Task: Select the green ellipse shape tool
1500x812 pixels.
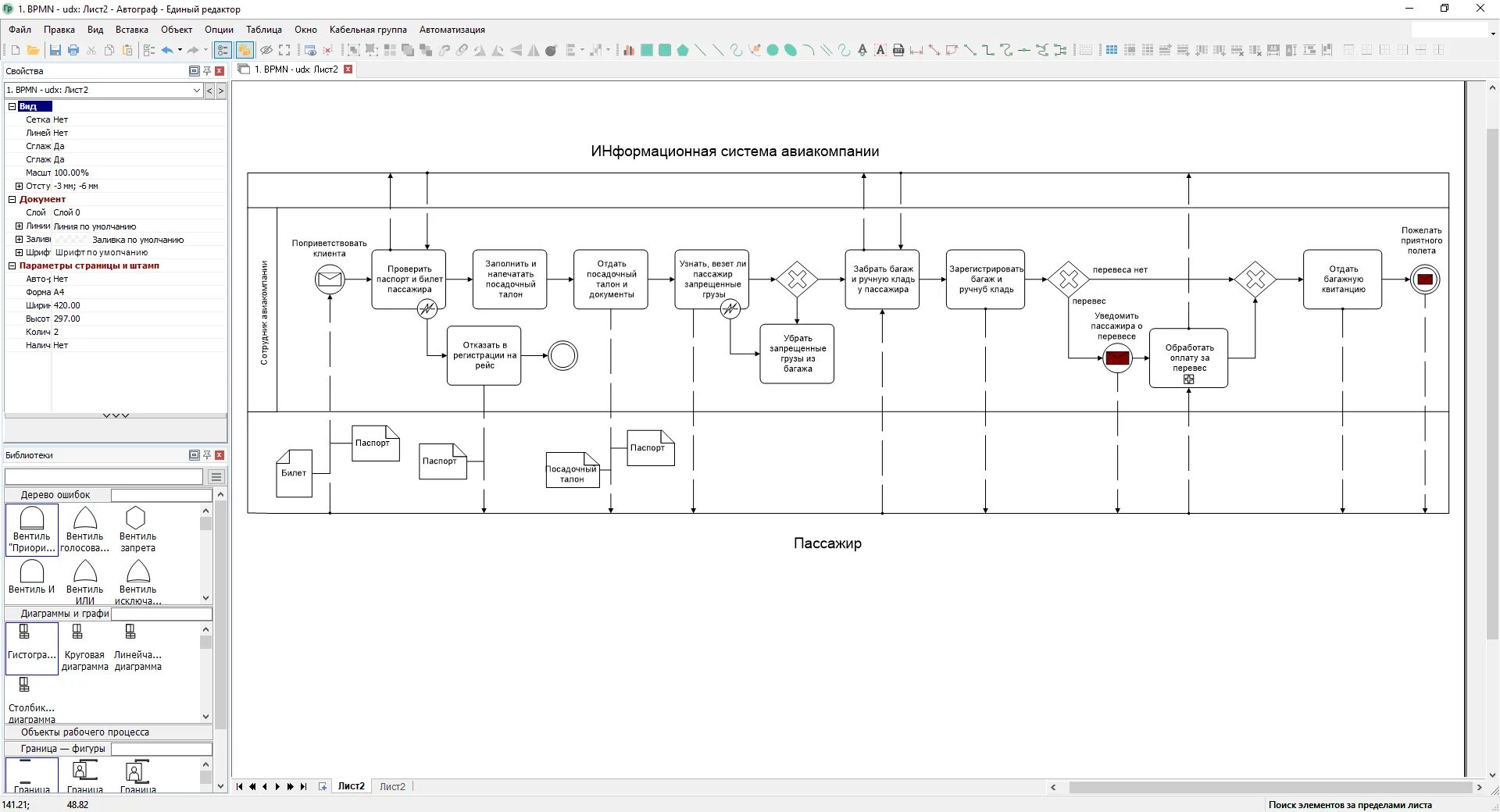Action: coord(791,50)
